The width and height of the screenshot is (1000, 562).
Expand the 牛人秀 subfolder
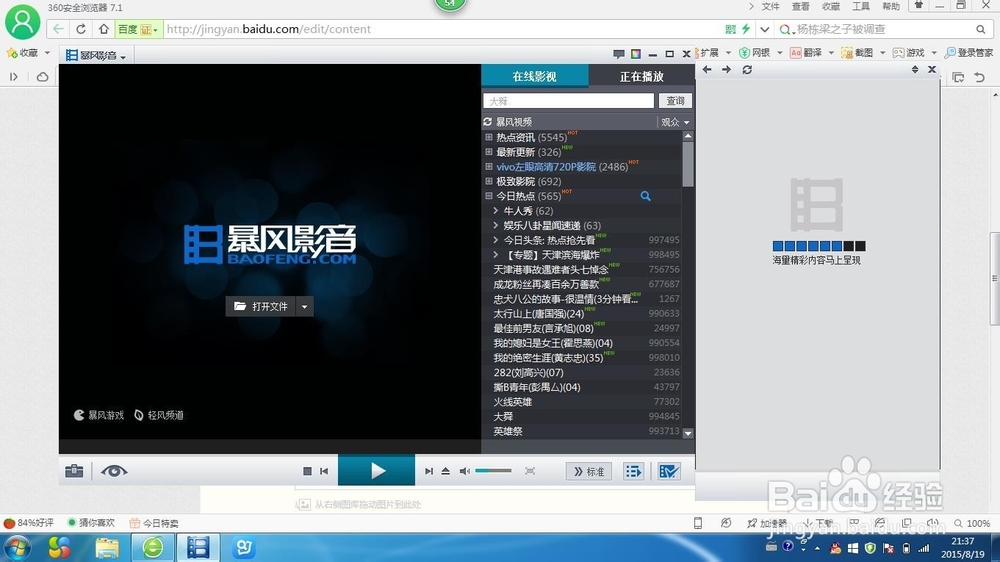tap(496, 211)
